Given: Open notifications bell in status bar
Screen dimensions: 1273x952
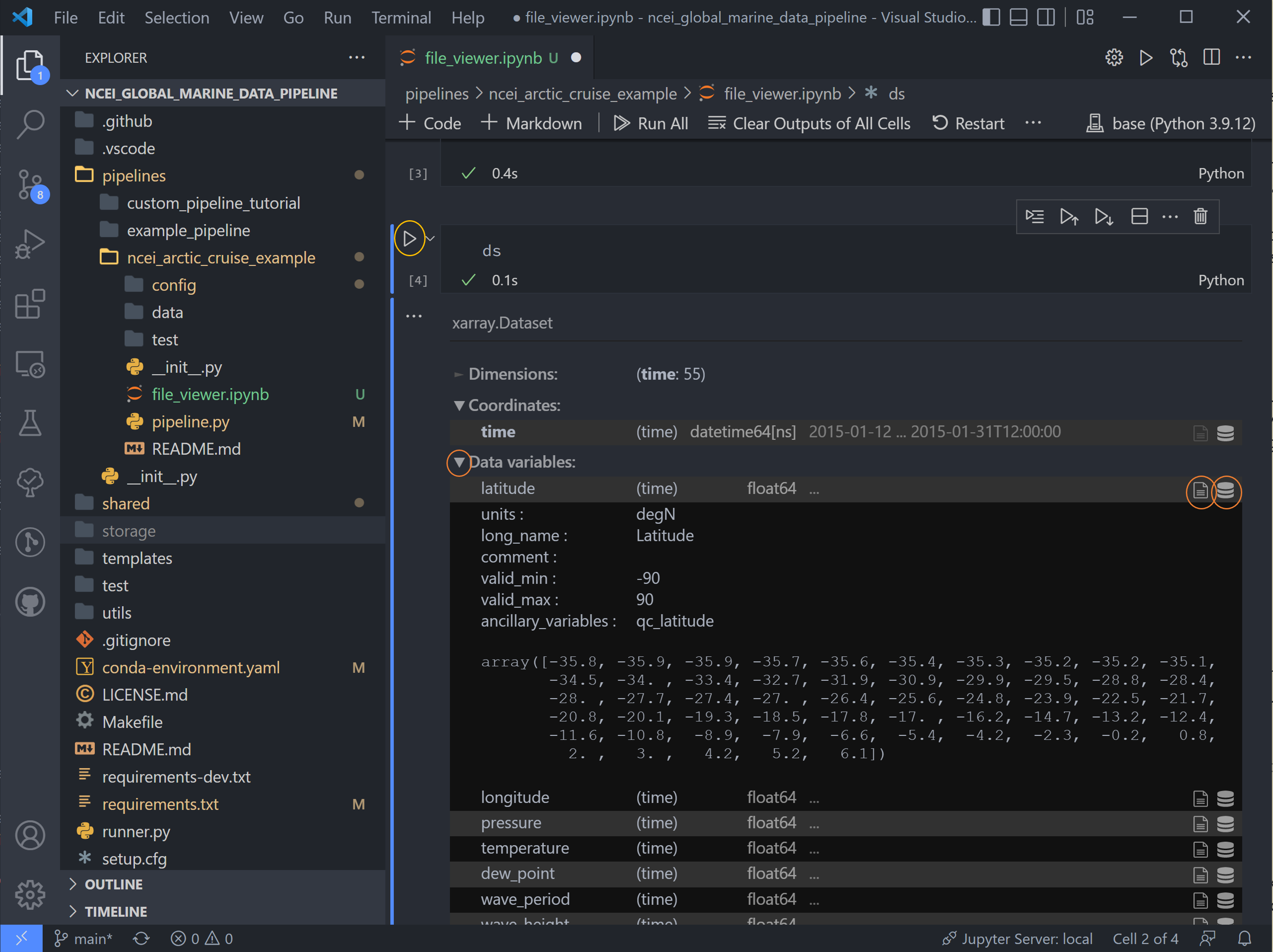Looking at the screenshot, I should point(1244,938).
